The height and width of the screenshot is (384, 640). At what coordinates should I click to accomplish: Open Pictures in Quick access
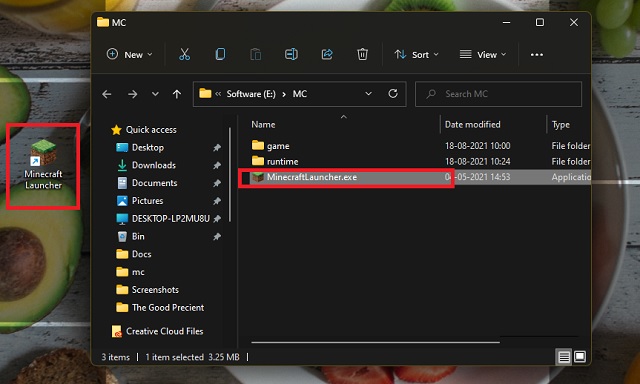pos(147,201)
